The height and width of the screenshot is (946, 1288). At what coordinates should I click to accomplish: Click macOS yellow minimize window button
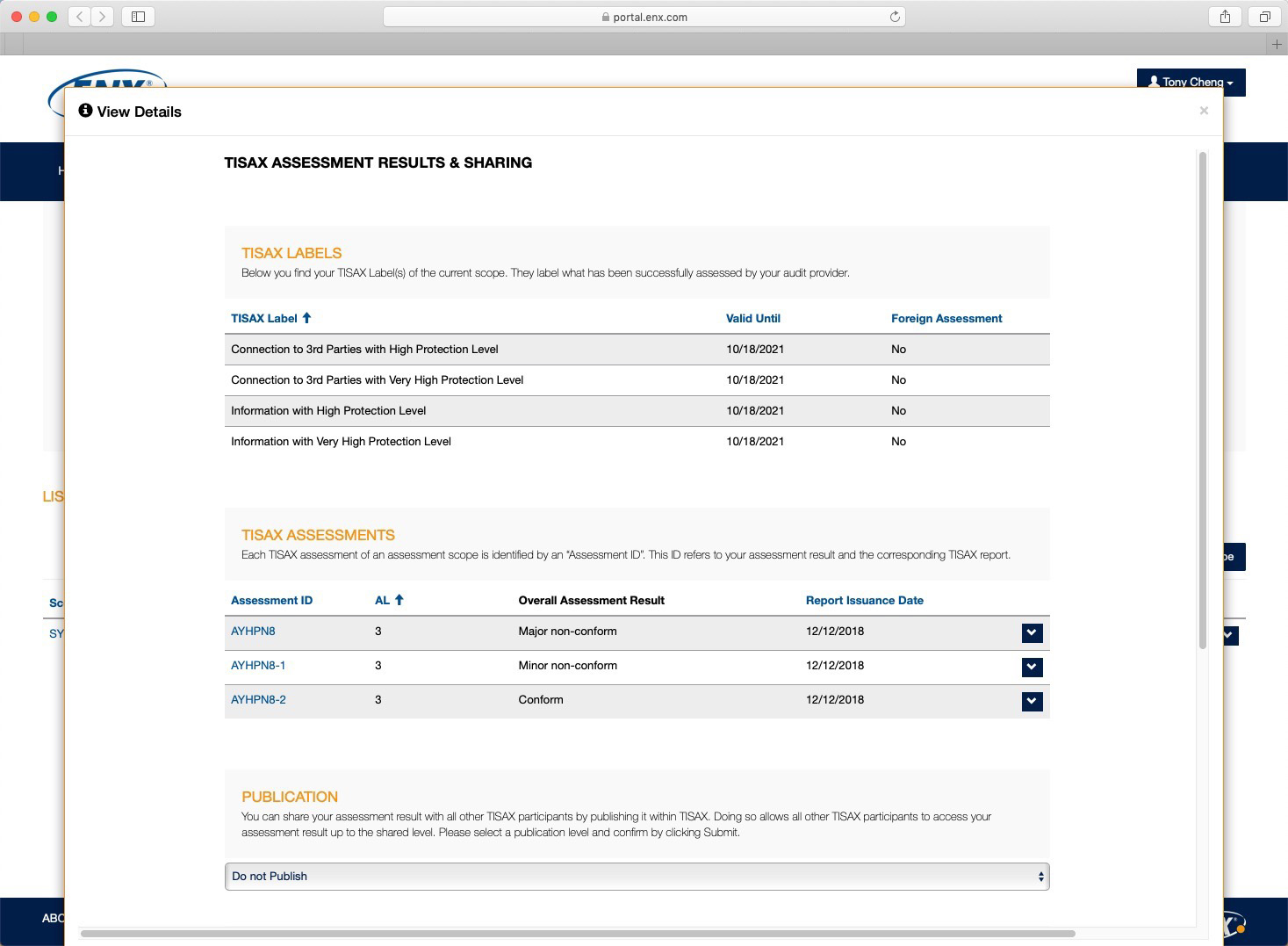click(34, 17)
